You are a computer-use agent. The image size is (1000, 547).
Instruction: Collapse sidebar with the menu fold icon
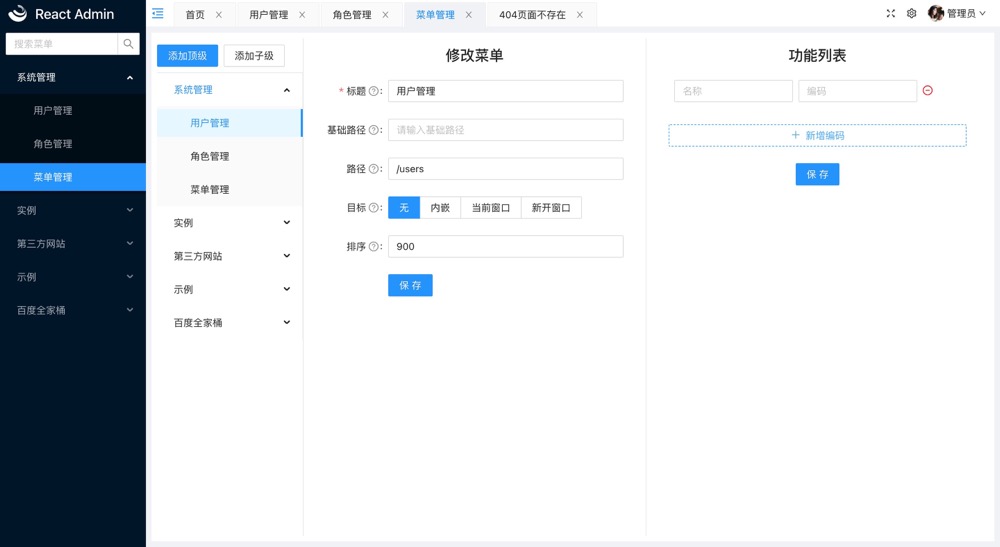(158, 13)
